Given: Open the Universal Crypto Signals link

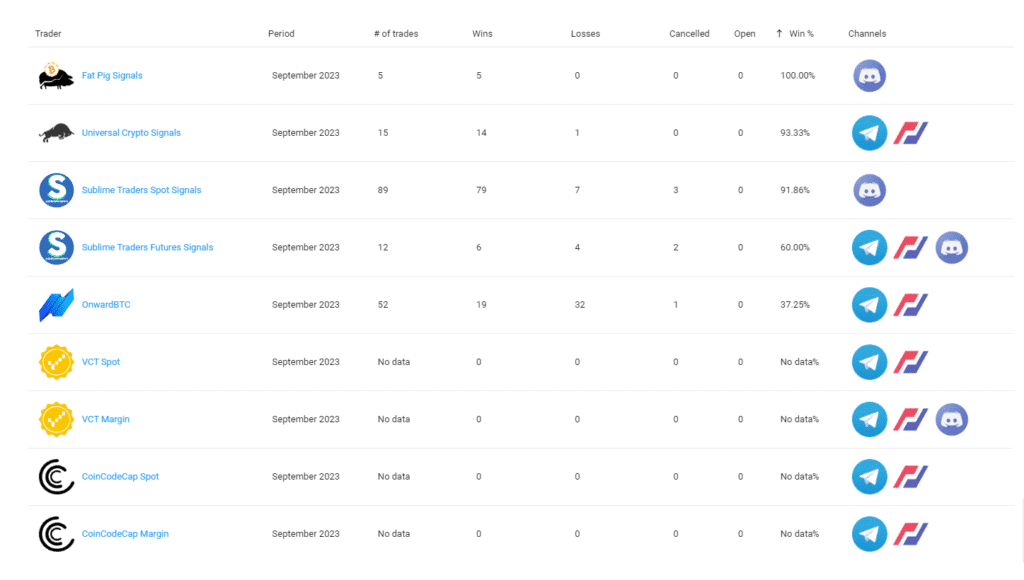Looking at the screenshot, I should (131, 133).
